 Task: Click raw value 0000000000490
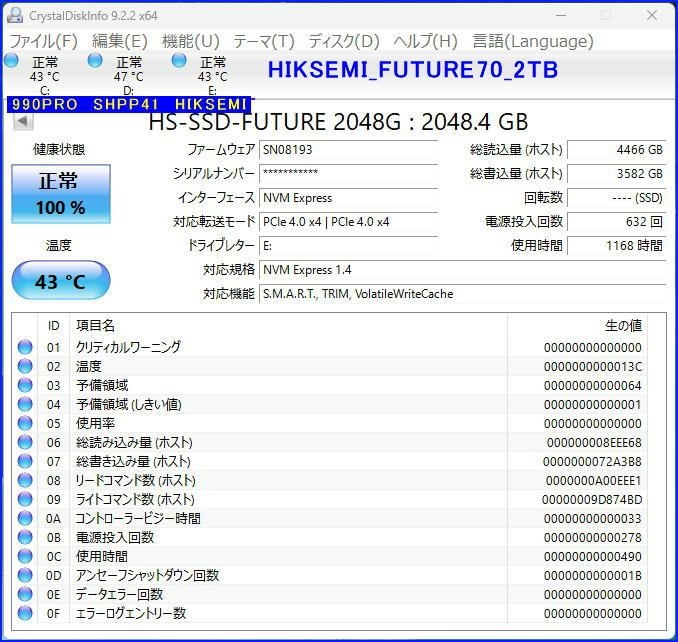pos(593,557)
